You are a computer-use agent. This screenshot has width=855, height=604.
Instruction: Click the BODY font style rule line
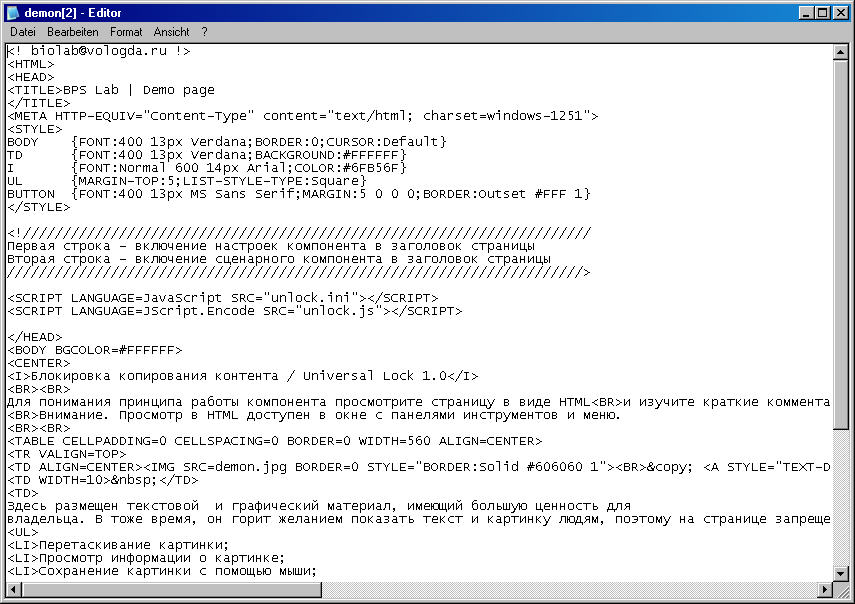227,142
